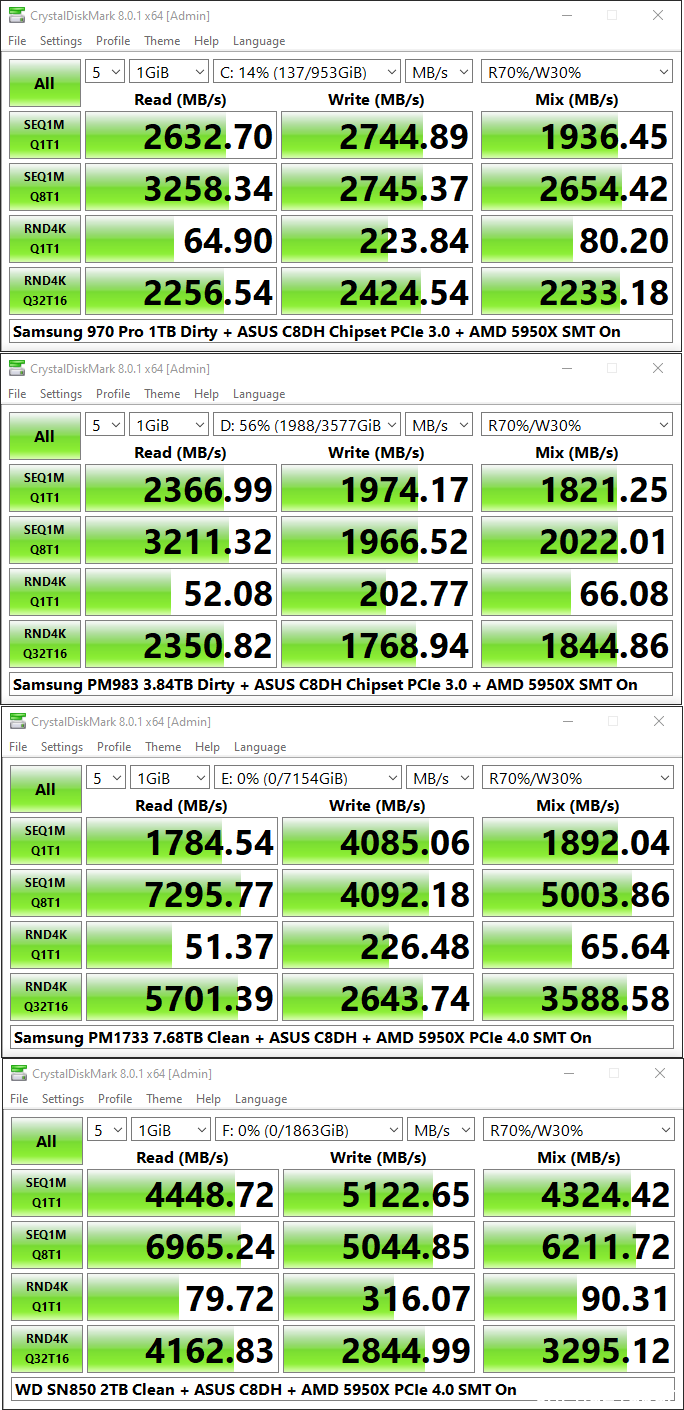Click the CrystalDiskMark icon in the Samsung 970 Pro window title bar
The width and height of the screenshot is (684, 1410).
point(16,16)
